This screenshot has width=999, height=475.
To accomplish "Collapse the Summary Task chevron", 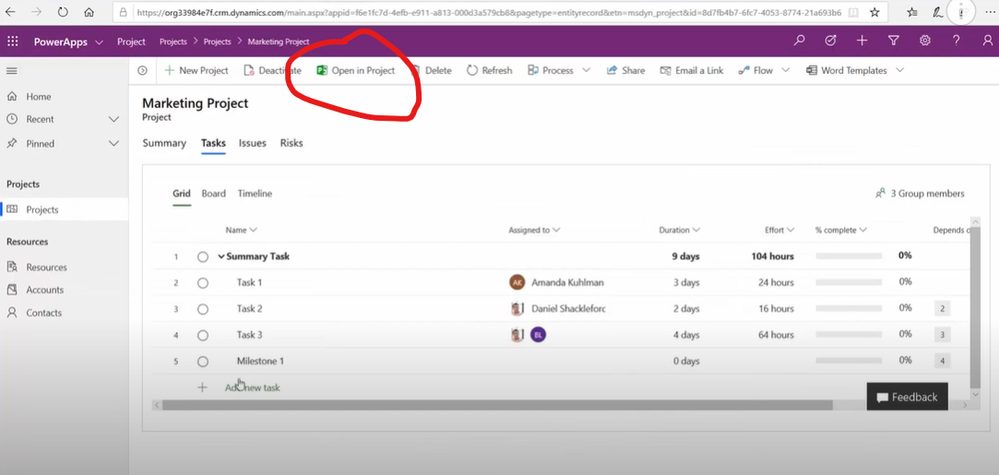I will 221,257.
